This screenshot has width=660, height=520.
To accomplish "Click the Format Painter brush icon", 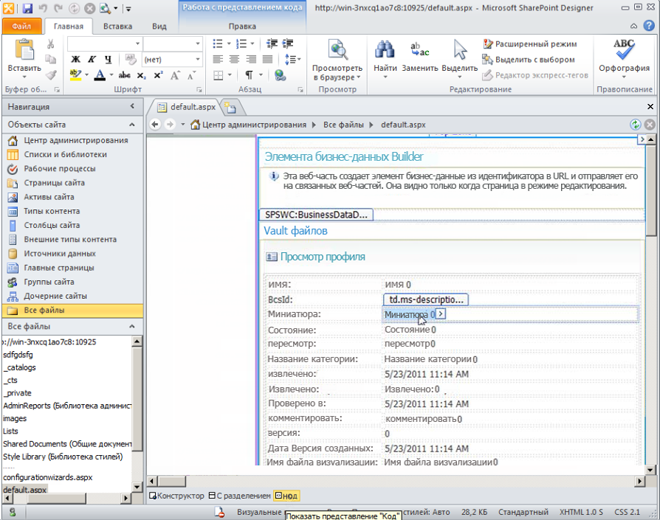I will [51, 75].
